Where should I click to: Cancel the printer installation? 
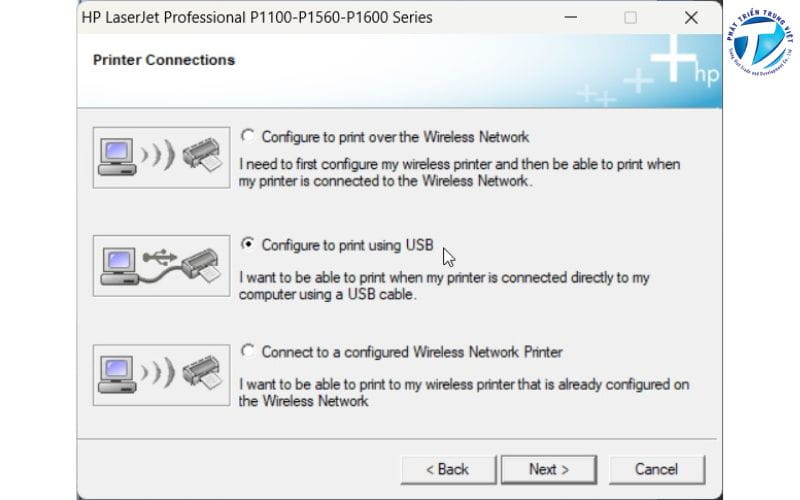(x=656, y=469)
